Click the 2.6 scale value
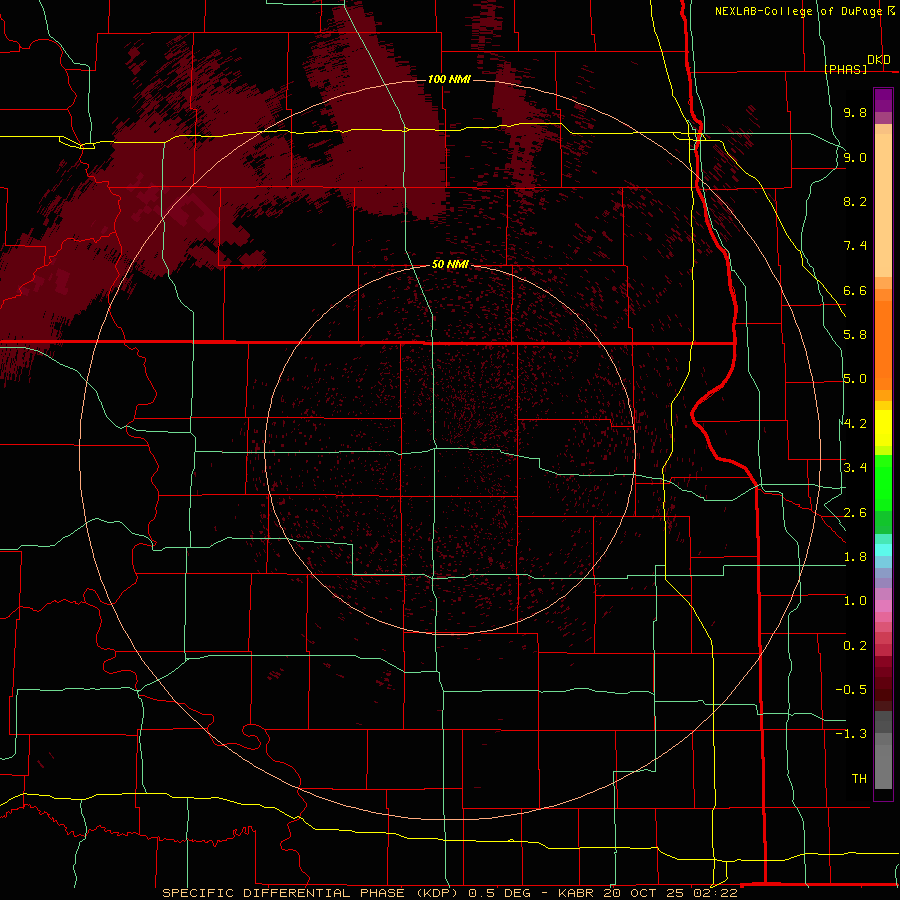 point(855,513)
